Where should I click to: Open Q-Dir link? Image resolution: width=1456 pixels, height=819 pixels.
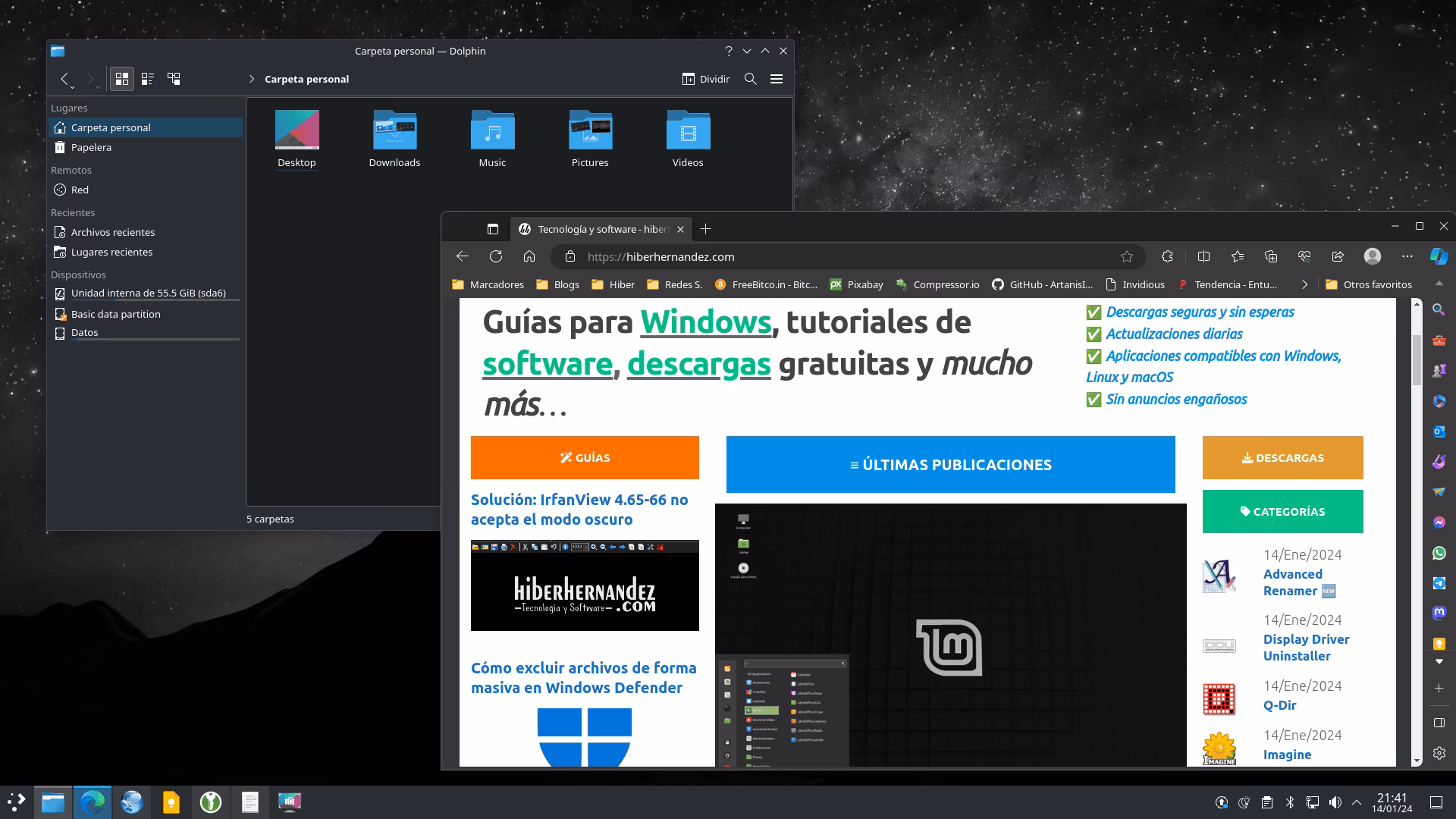(1280, 705)
